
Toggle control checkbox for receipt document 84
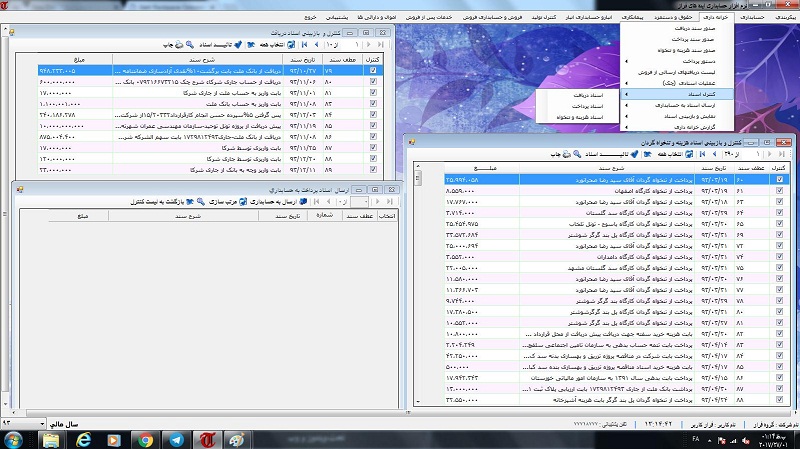coord(373,115)
